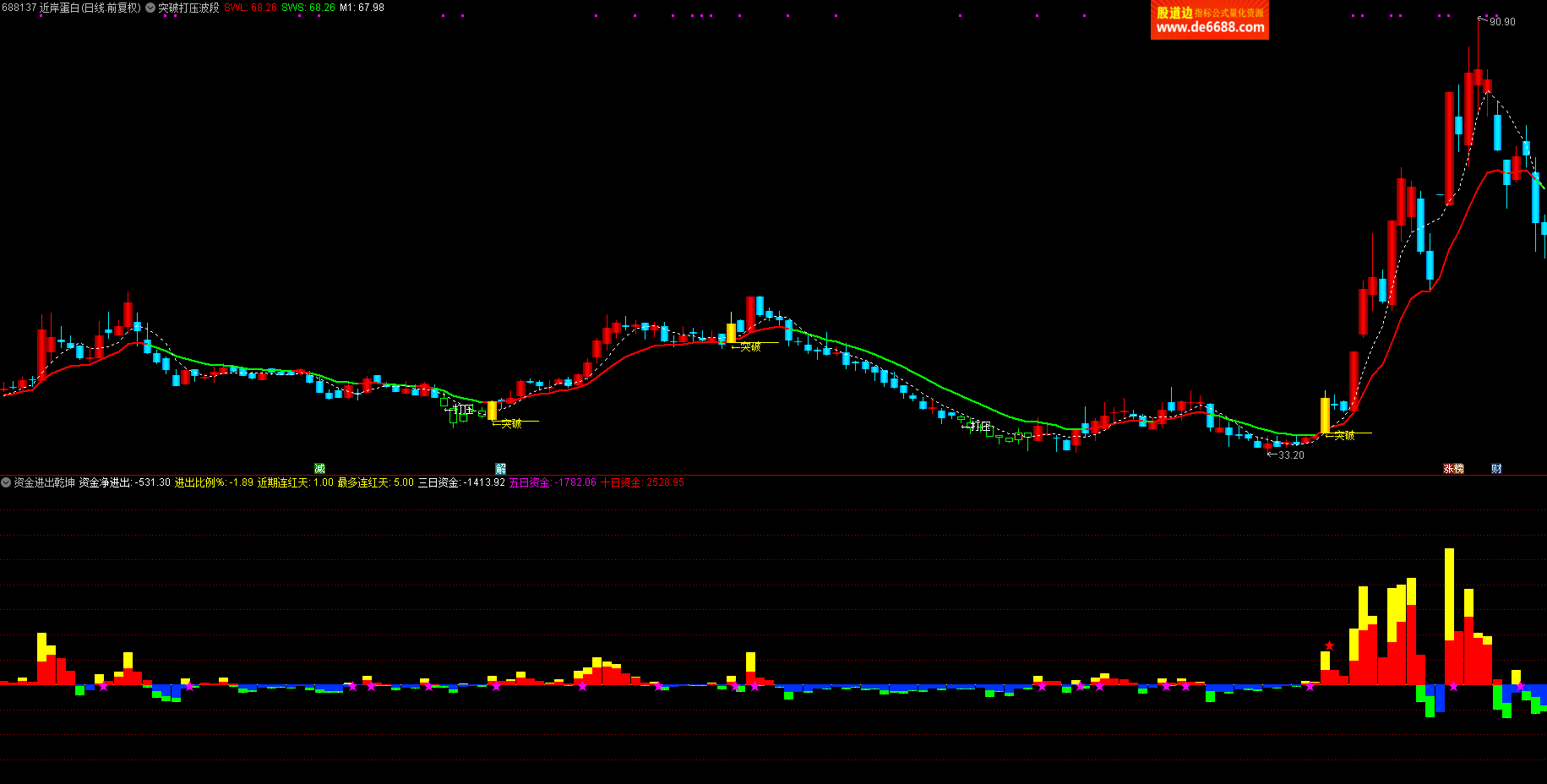Click the red 涨榜 info marker
The width and height of the screenshot is (1547, 784).
[1453, 468]
